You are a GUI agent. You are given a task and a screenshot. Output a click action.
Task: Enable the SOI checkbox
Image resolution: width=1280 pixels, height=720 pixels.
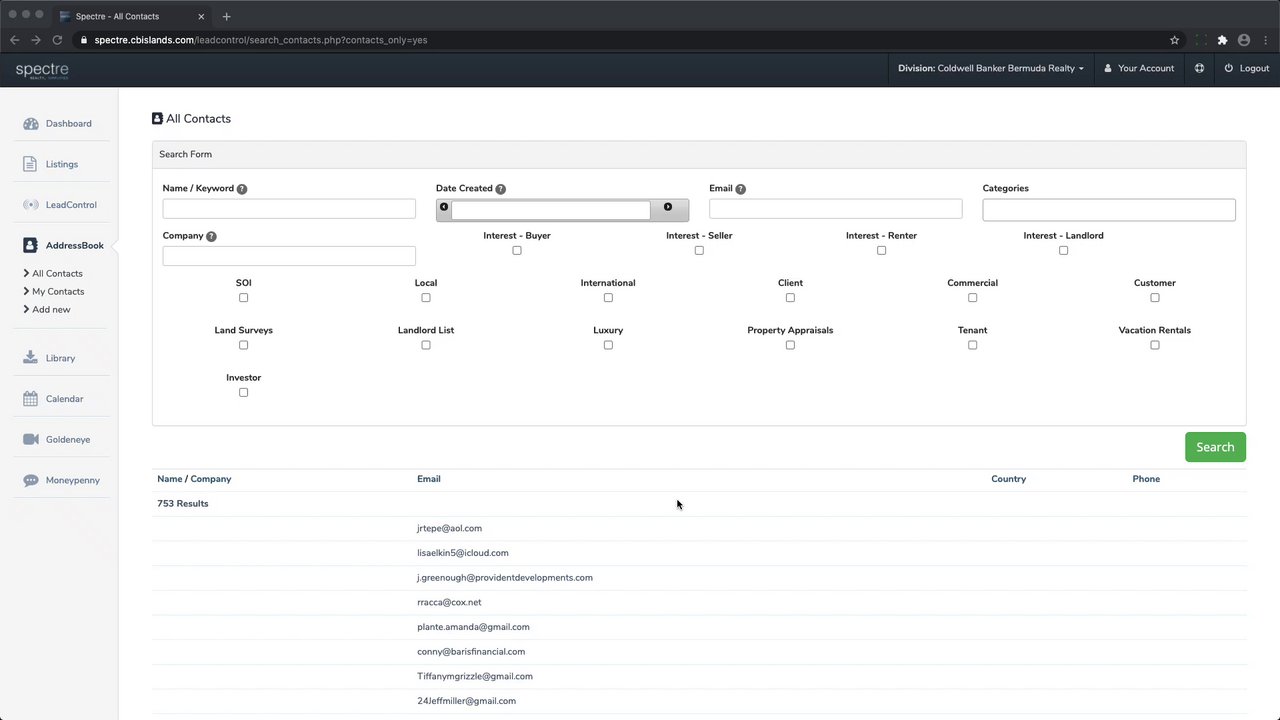click(243, 297)
